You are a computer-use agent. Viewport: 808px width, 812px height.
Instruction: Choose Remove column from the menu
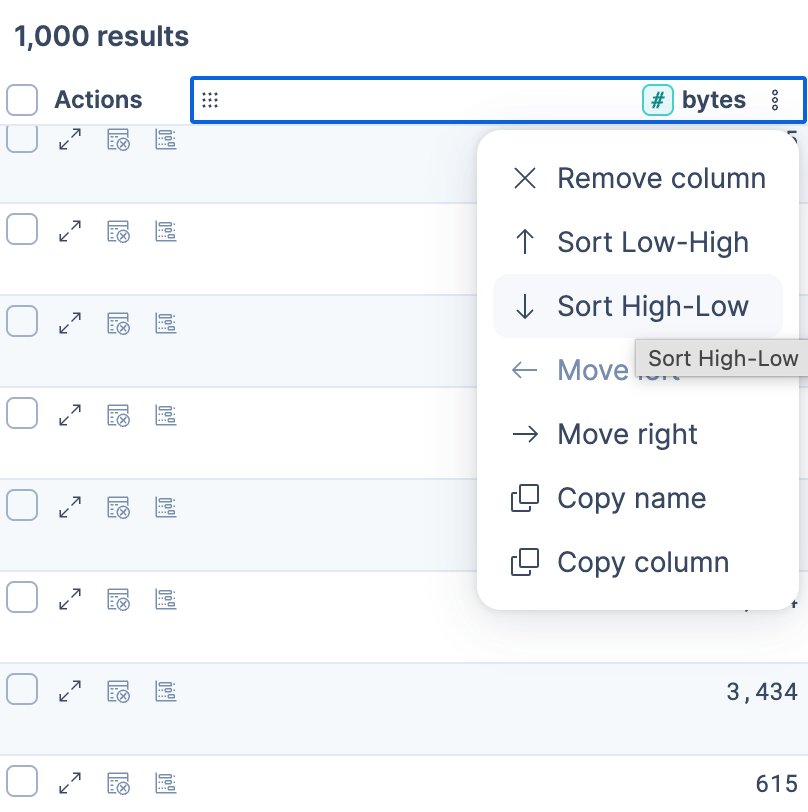tap(638, 179)
